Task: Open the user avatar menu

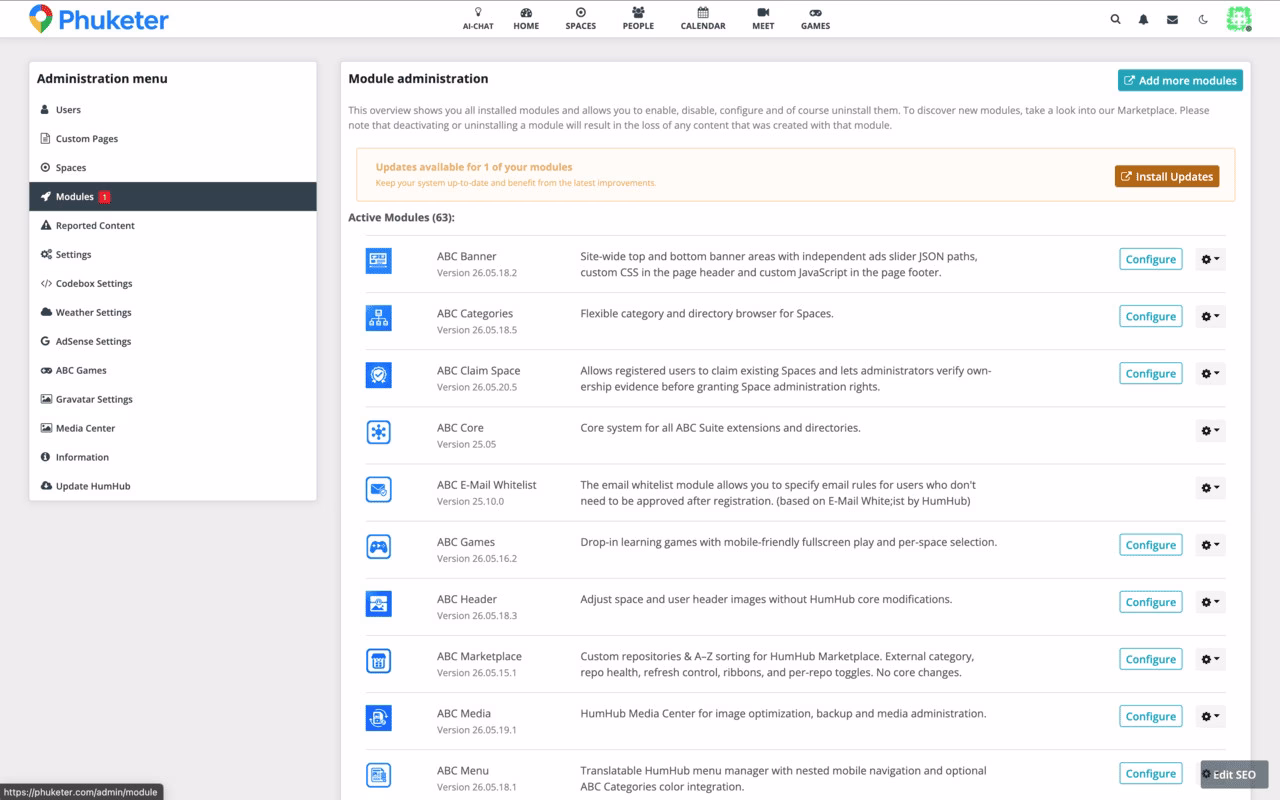Action: [1239, 19]
